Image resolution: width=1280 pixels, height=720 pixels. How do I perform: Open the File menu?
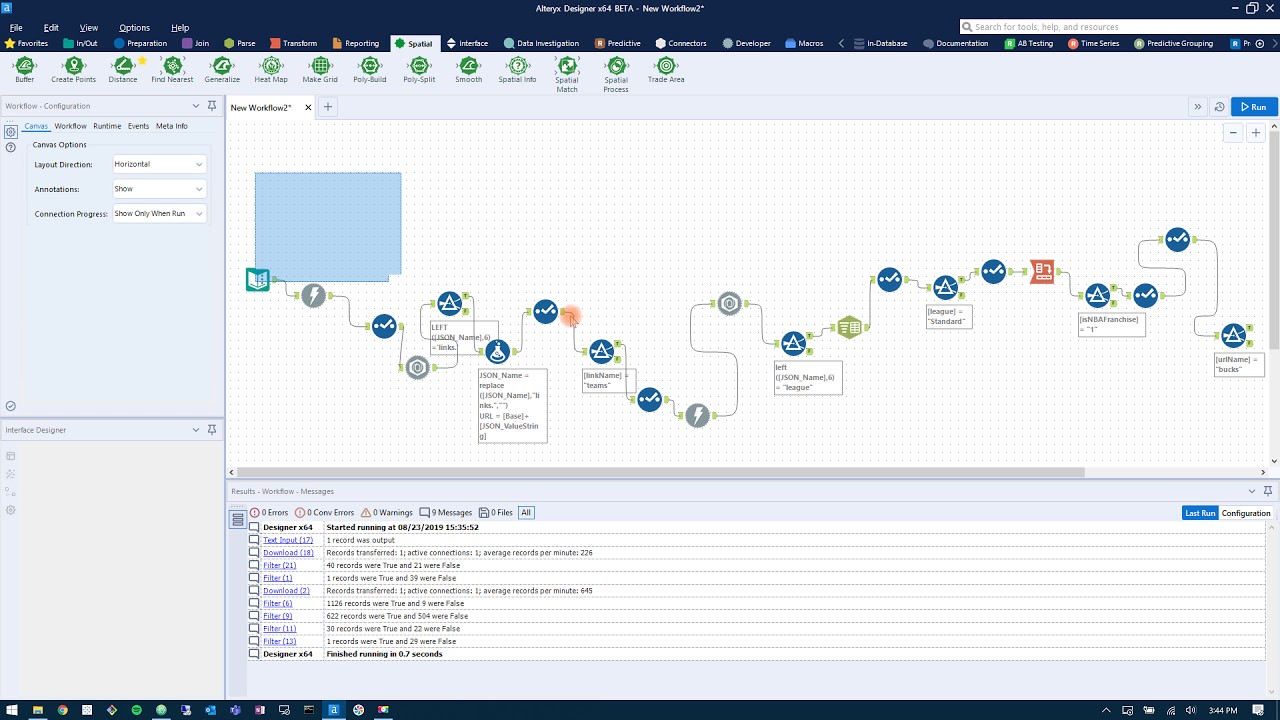click(x=16, y=28)
